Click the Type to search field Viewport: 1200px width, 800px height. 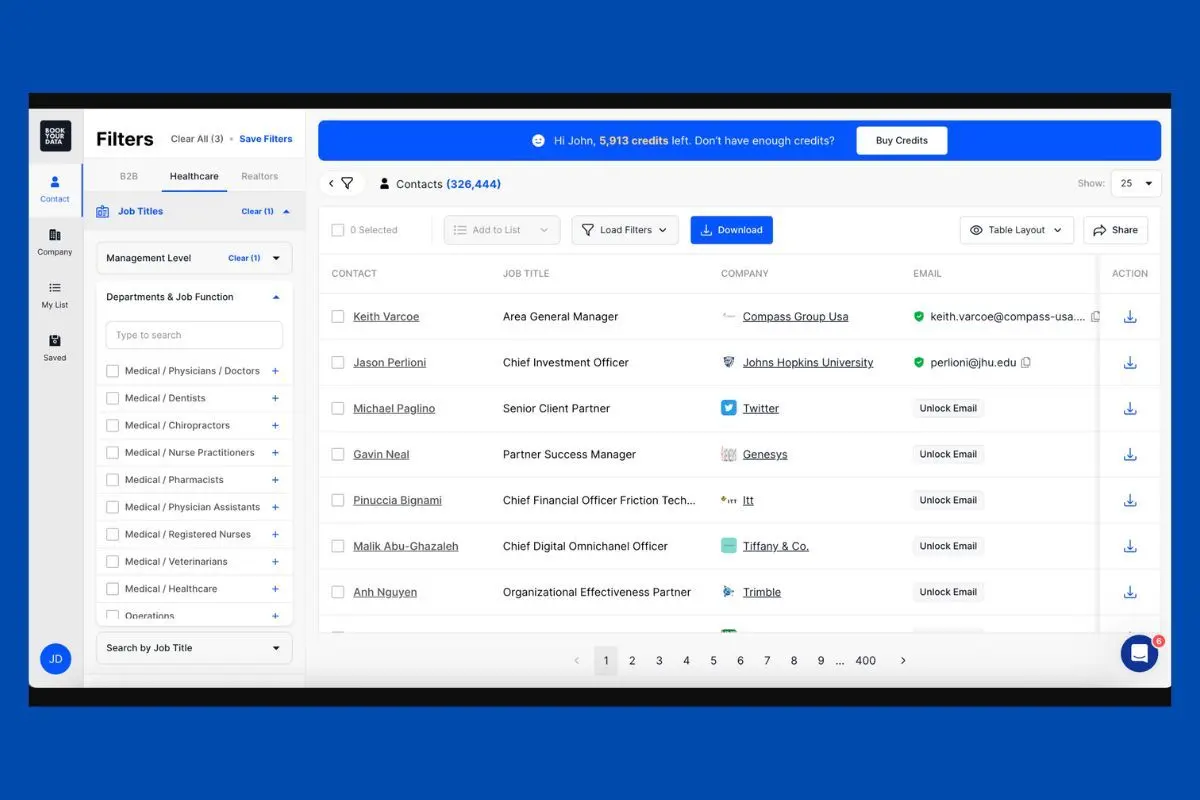(195, 335)
